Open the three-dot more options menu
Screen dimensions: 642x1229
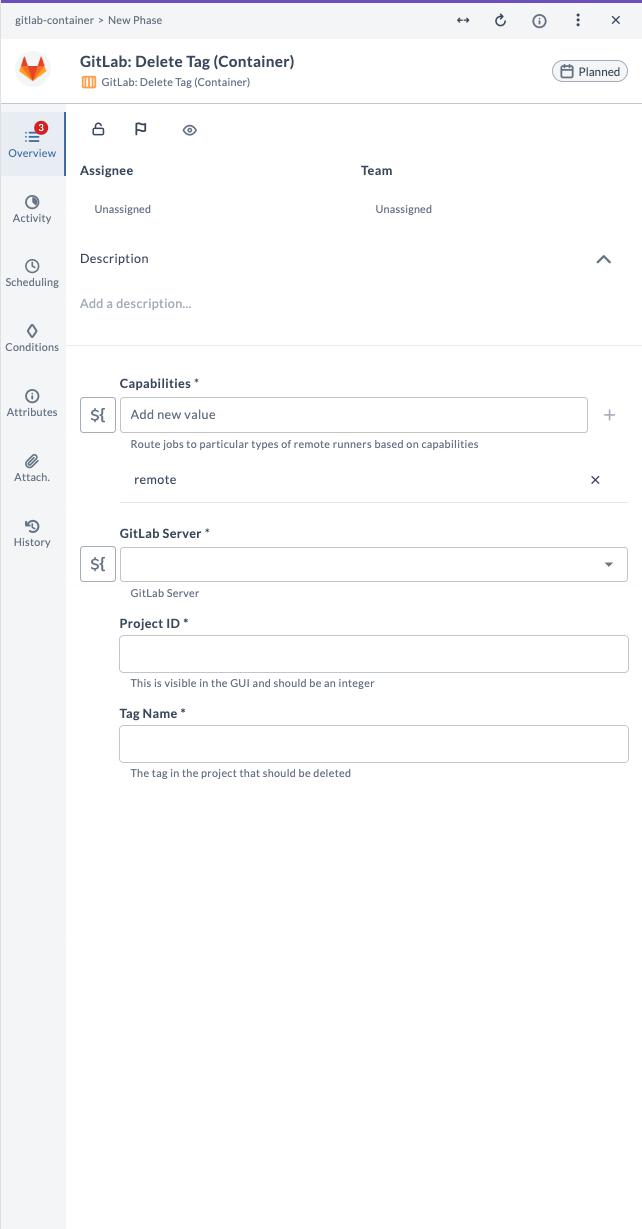(577, 20)
